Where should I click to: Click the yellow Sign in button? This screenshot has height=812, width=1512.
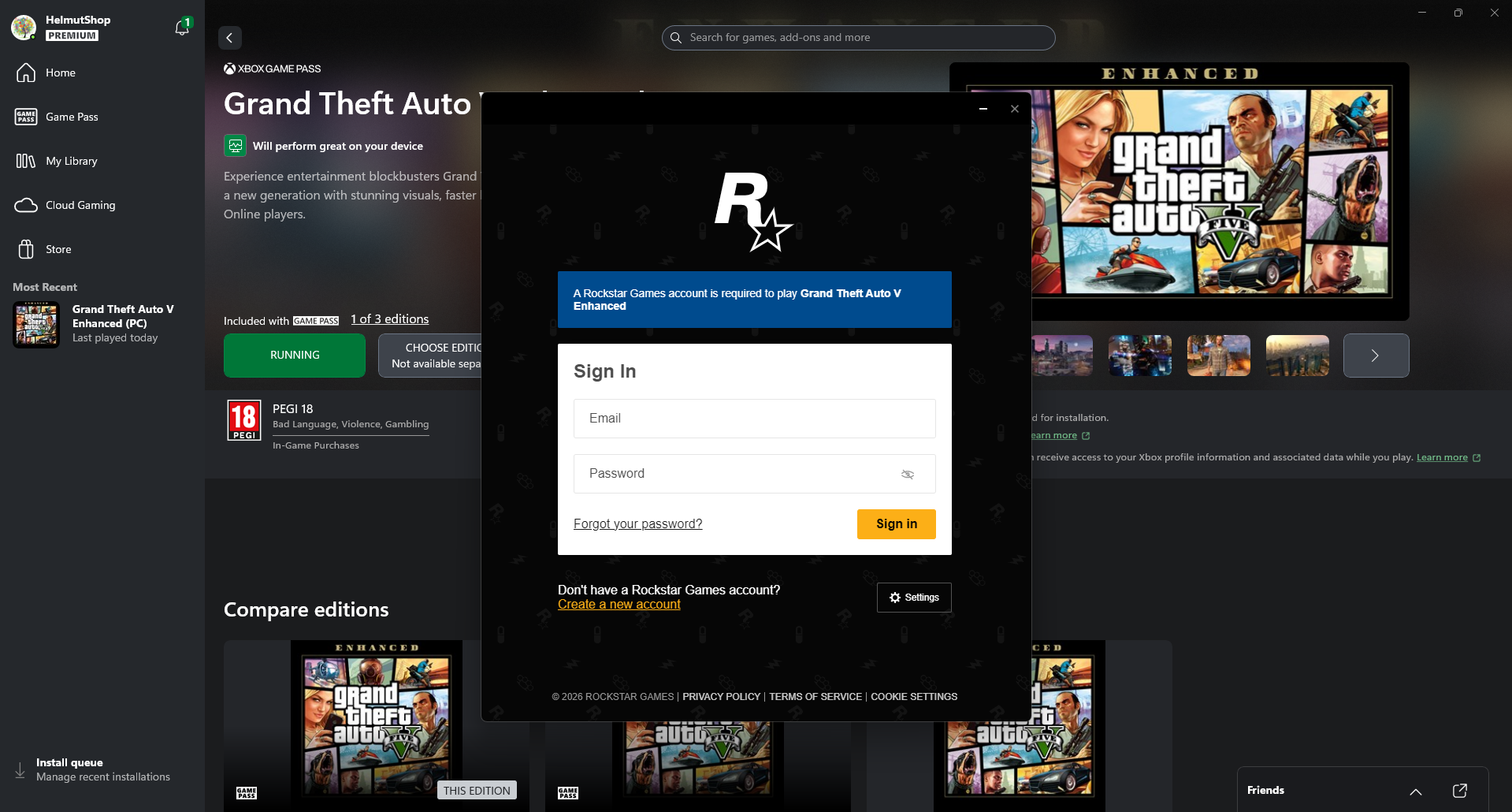[x=897, y=524]
